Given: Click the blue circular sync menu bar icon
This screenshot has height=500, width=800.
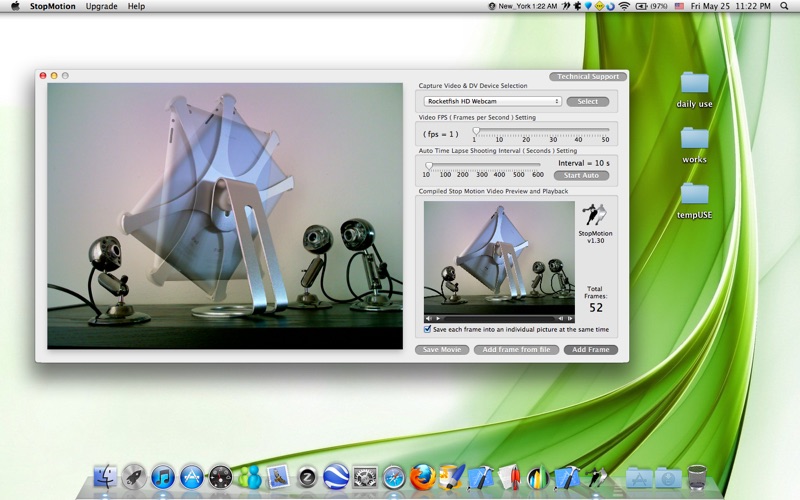Looking at the screenshot, I should [610, 6].
